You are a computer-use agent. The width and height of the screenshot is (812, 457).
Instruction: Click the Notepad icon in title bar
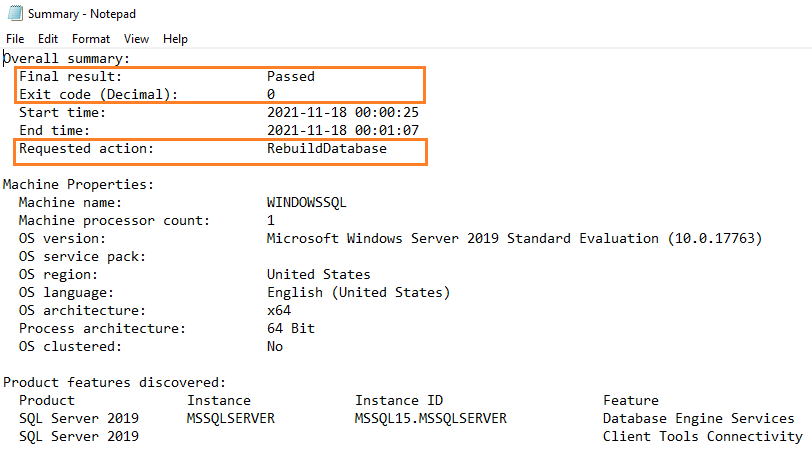pyautogui.click(x=13, y=14)
